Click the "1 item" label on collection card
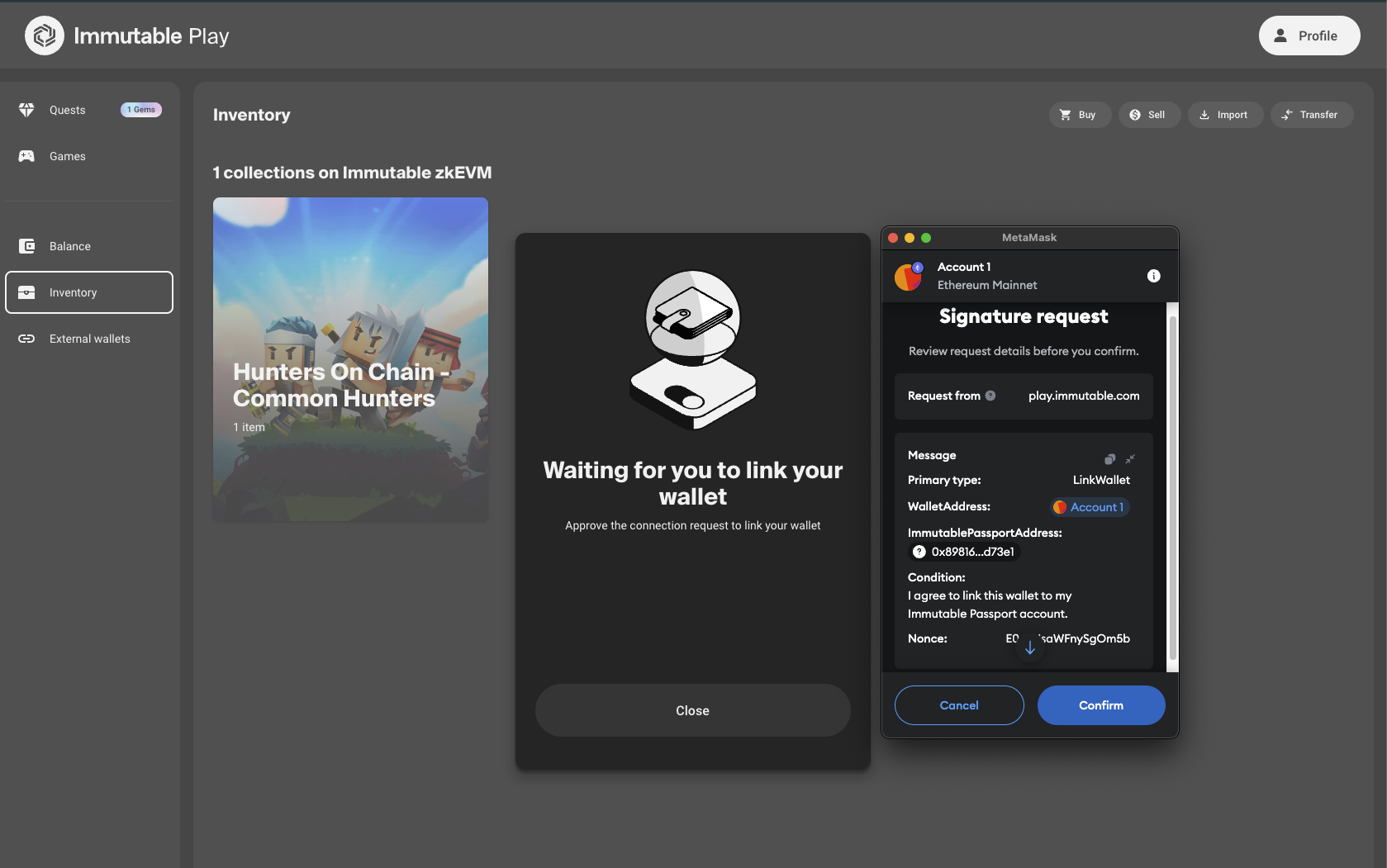 coord(249,427)
